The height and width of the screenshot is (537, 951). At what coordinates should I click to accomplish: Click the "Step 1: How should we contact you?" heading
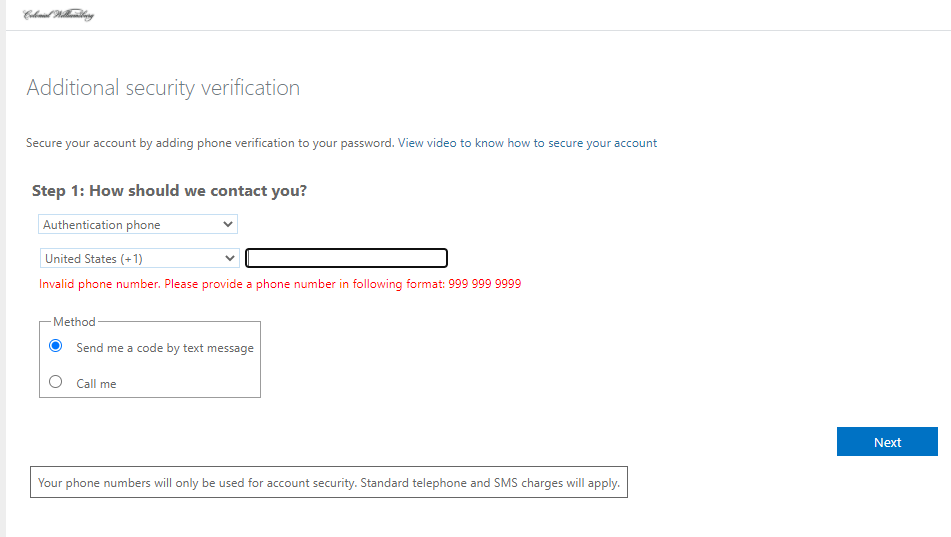tap(169, 191)
